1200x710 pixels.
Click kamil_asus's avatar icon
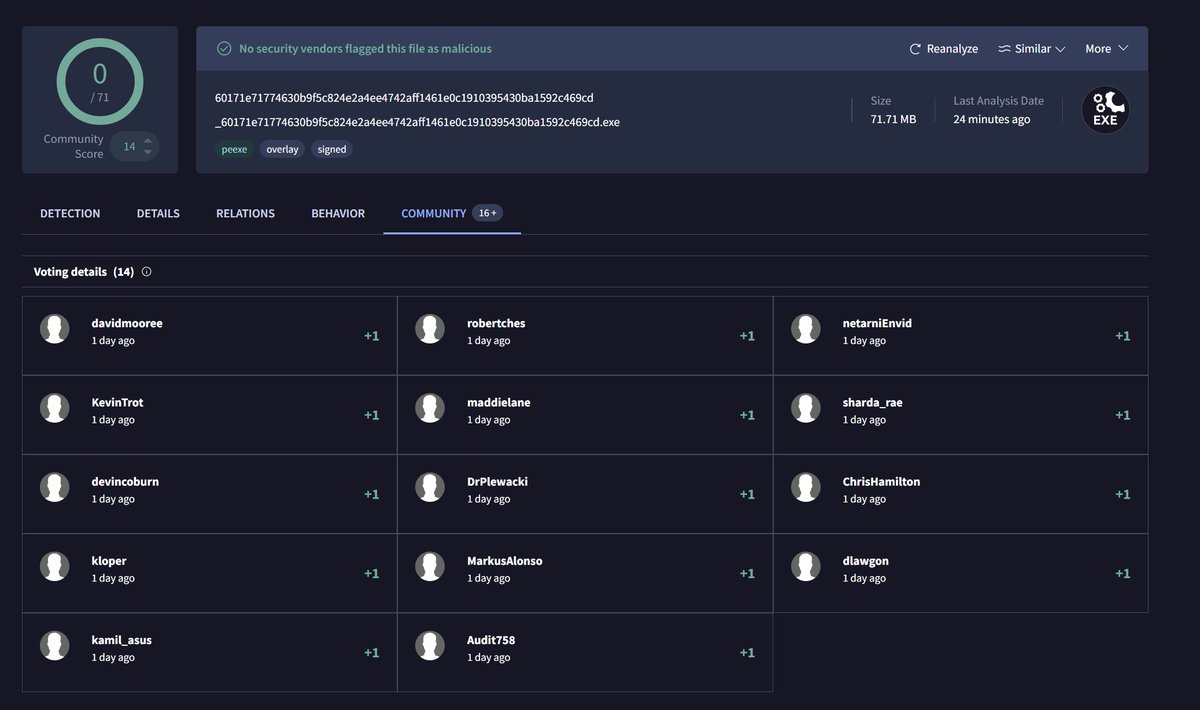pyautogui.click(x=54, y=646)
